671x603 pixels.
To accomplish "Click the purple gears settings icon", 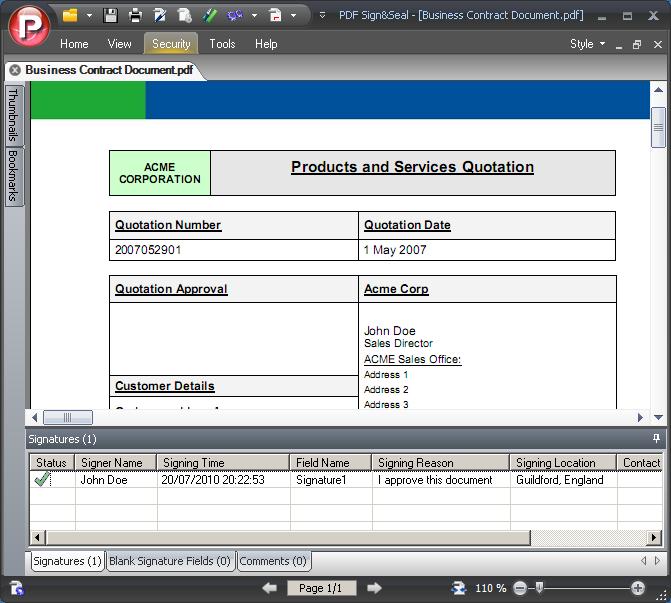I will [x=235, y=15].
